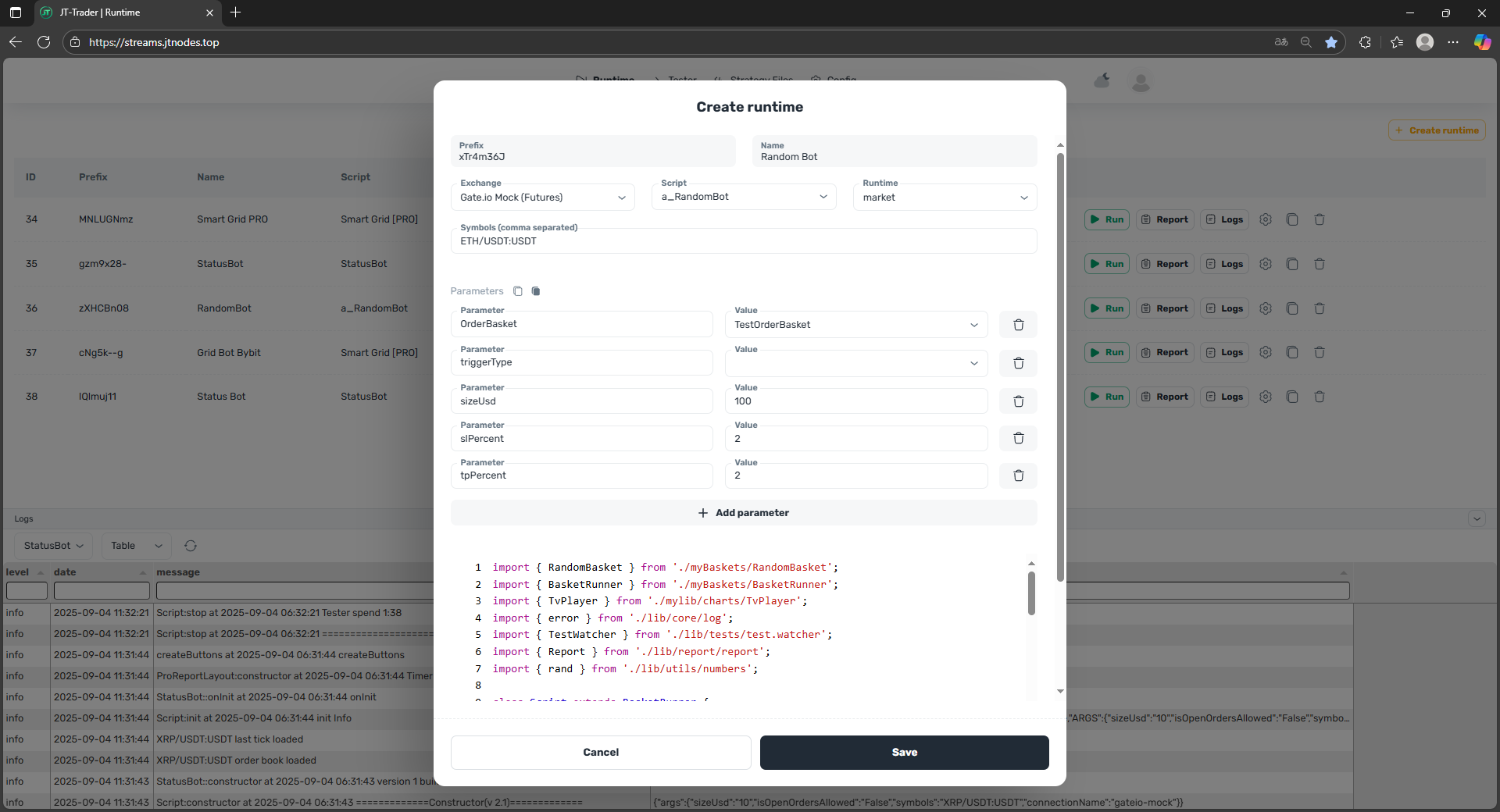This screenshot has width=1500, height=812.
Task: Open the Exchange dropdown showing Gate.io Mock
Action: pyautogui.click(x=542, y=198)
